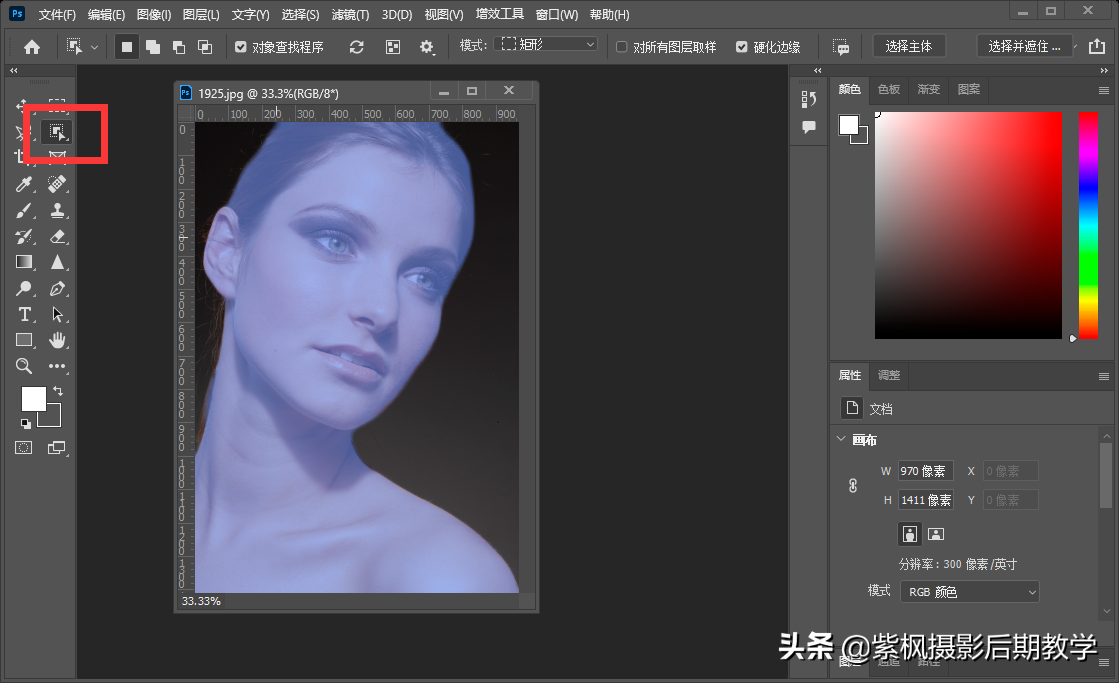Choose Add to selection mode
Viewport: 1119px width, 683px height.
(153, 47)
